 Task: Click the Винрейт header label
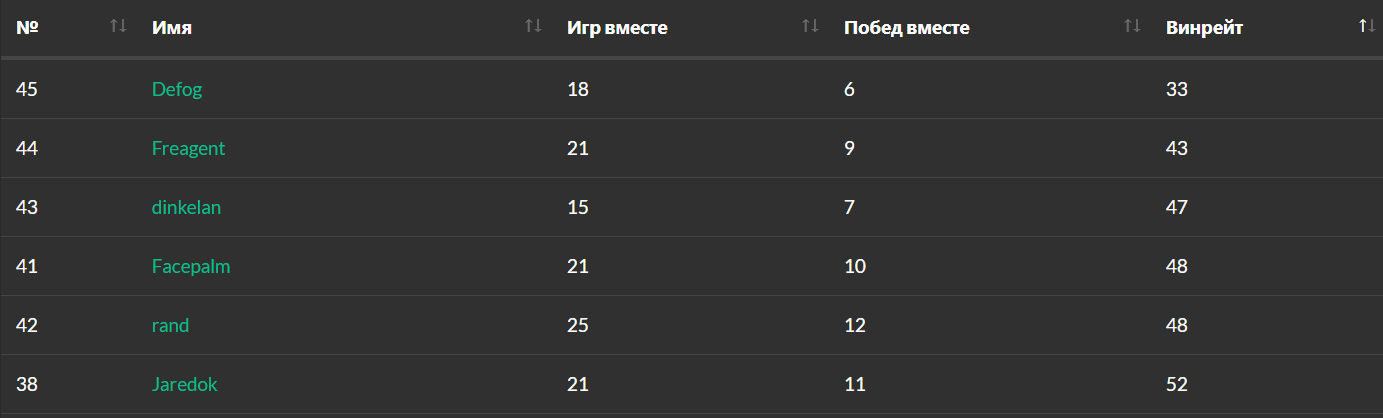click(x=1204, y=28)
